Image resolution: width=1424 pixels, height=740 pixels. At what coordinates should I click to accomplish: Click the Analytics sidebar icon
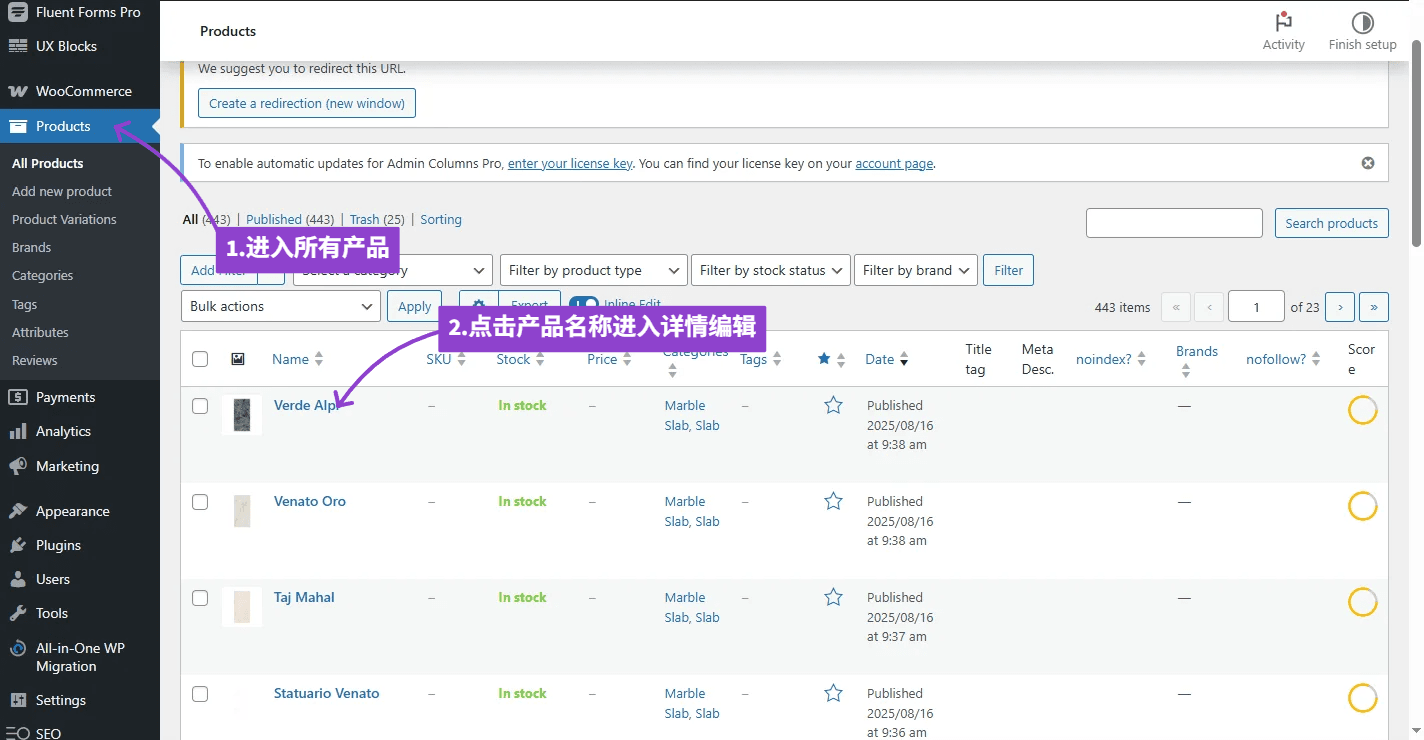point(18,431)
